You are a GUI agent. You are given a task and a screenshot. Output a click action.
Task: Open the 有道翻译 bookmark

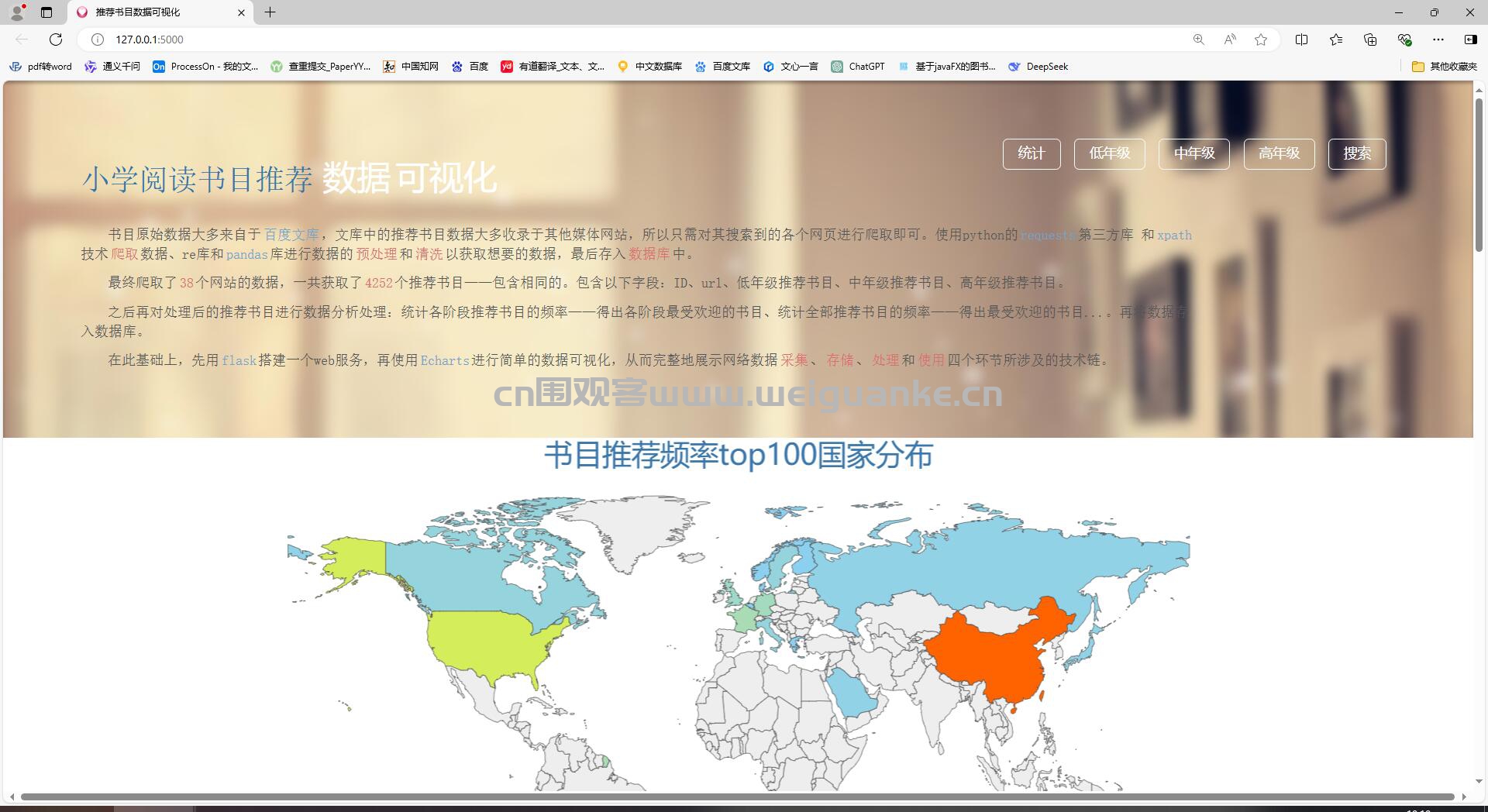553,67
